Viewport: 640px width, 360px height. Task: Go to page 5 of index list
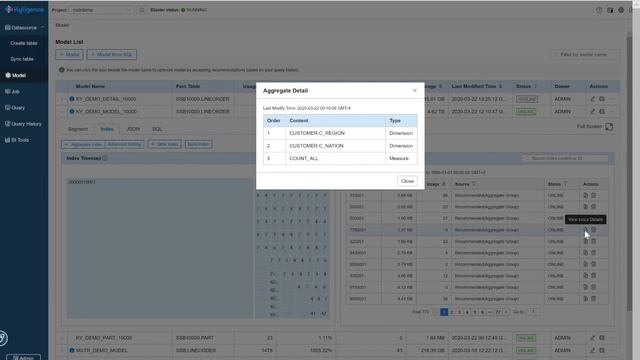pyautogui.click(x=475, y=312)
